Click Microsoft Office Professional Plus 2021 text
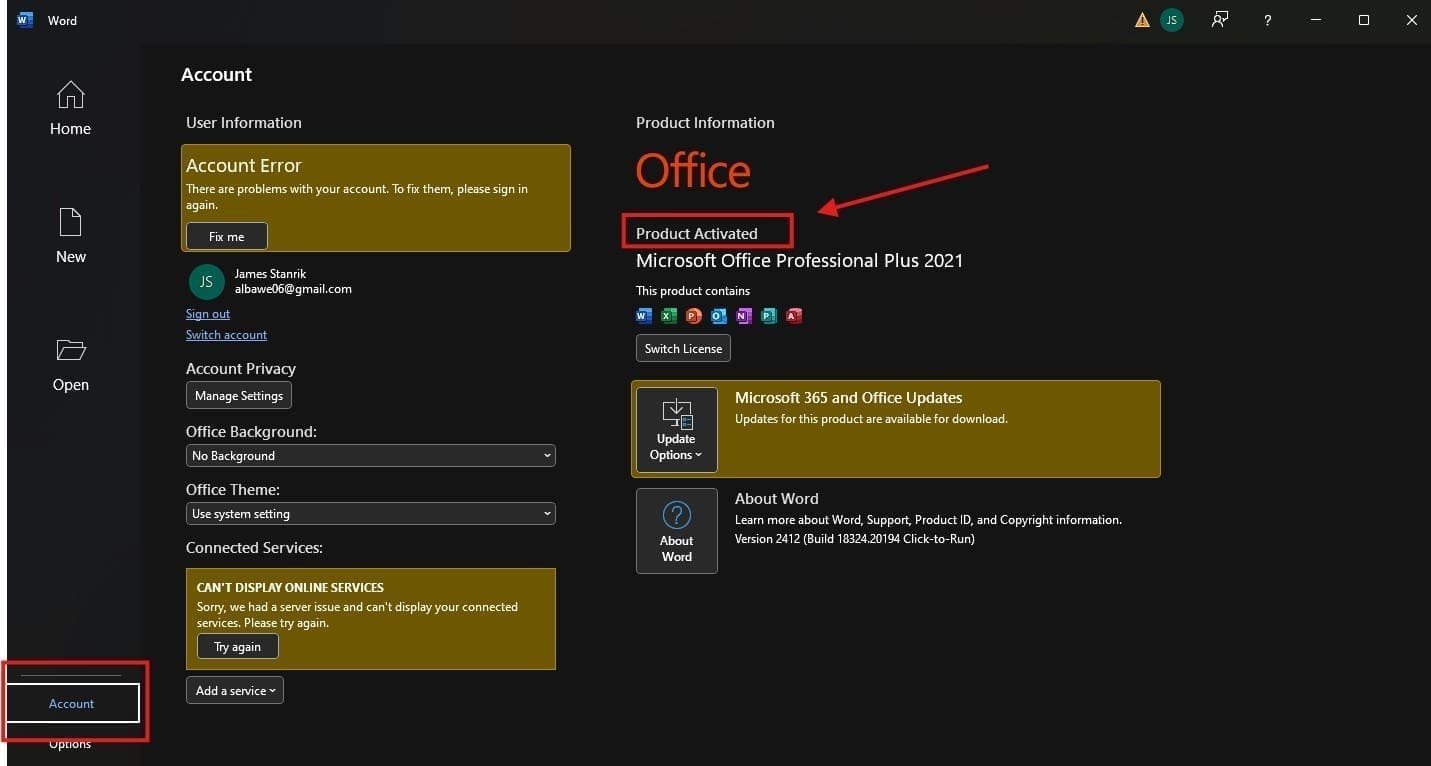Viewport: 1431px width, 766px height. click(x=800, y=261)
